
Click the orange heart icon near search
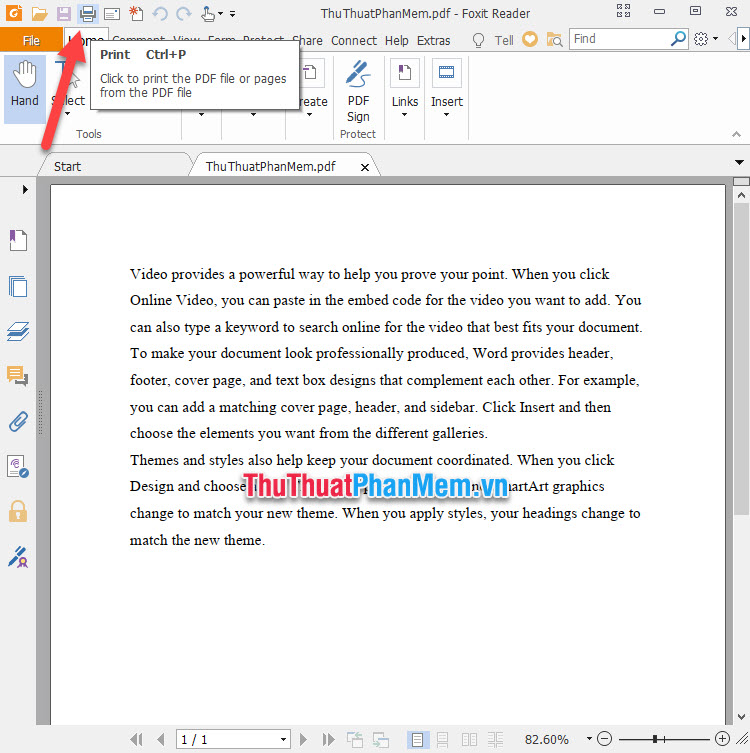530,39
